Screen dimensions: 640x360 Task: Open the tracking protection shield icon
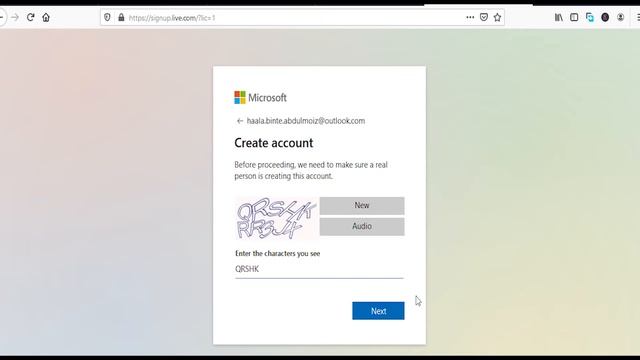(x=107, y=18)
